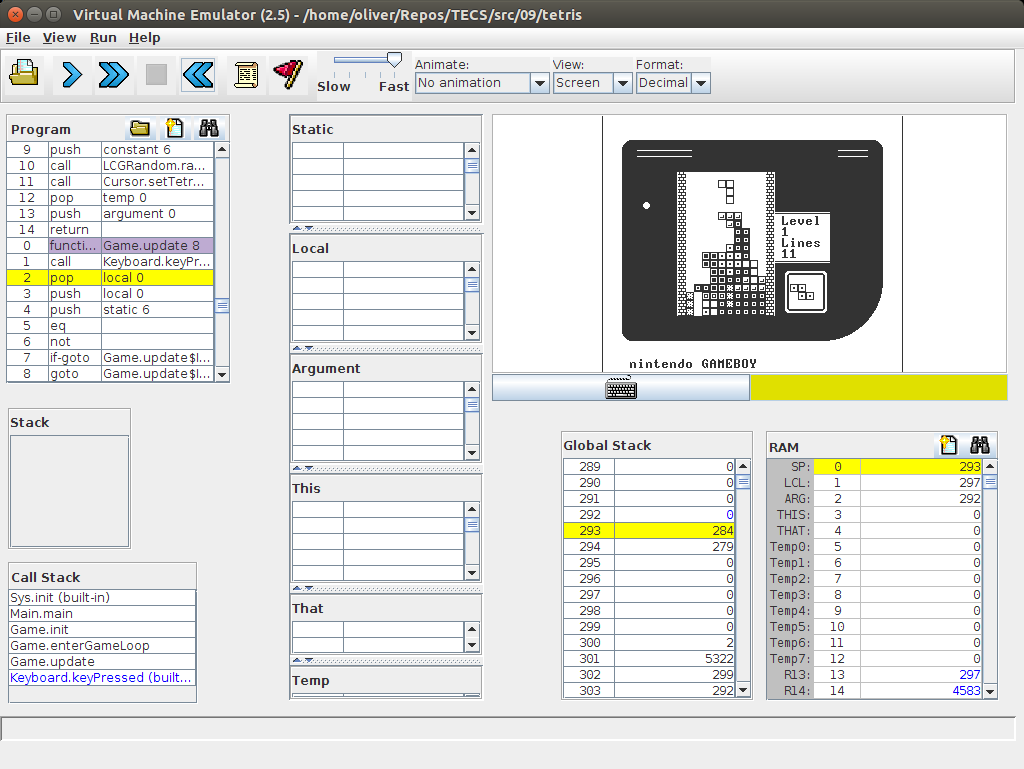Open the View dropdown showing Screen

[x=592, y=83]
